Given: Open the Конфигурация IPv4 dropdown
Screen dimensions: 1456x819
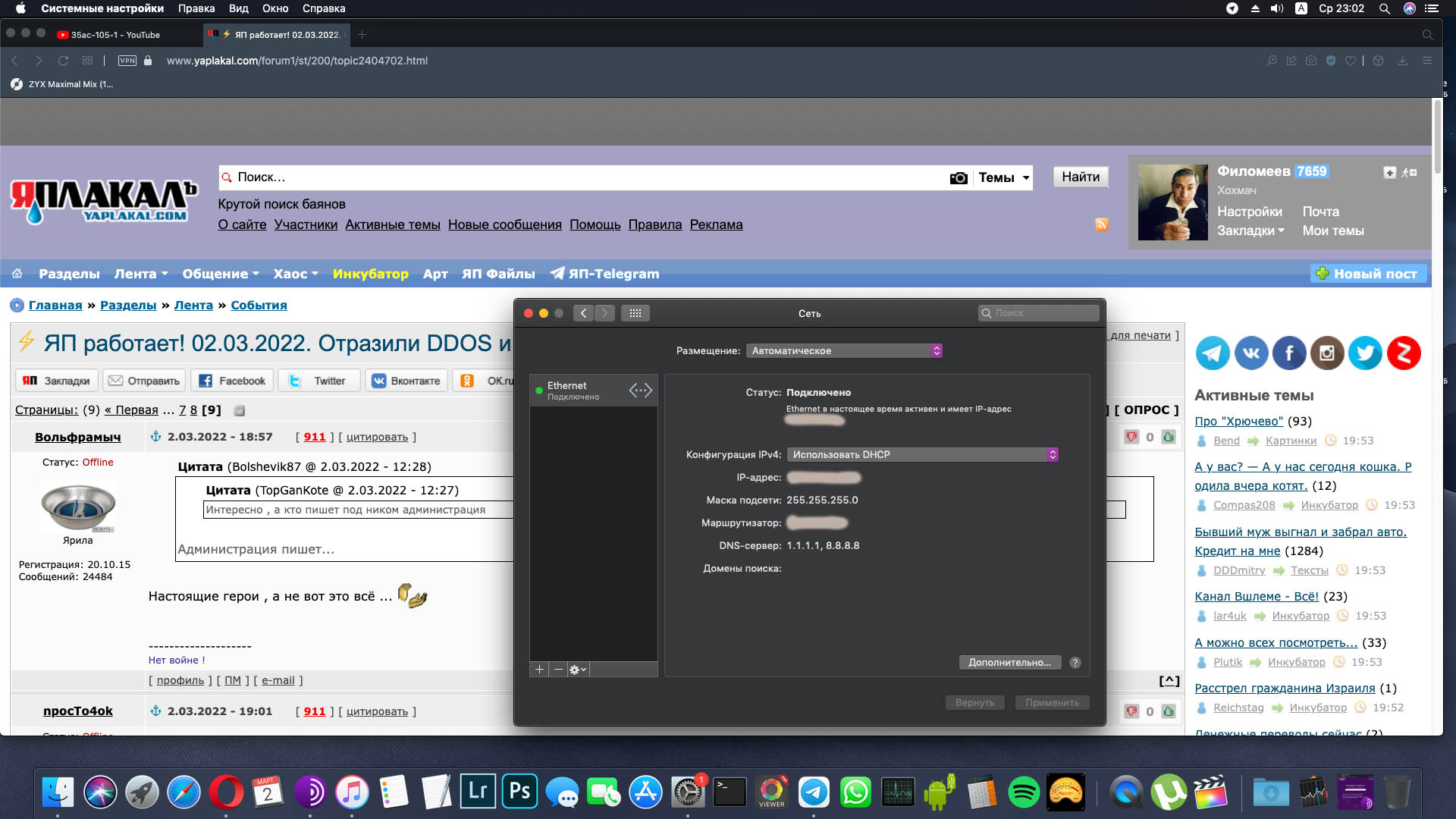Looking at the screenshot, I should (x=922, y=454).
